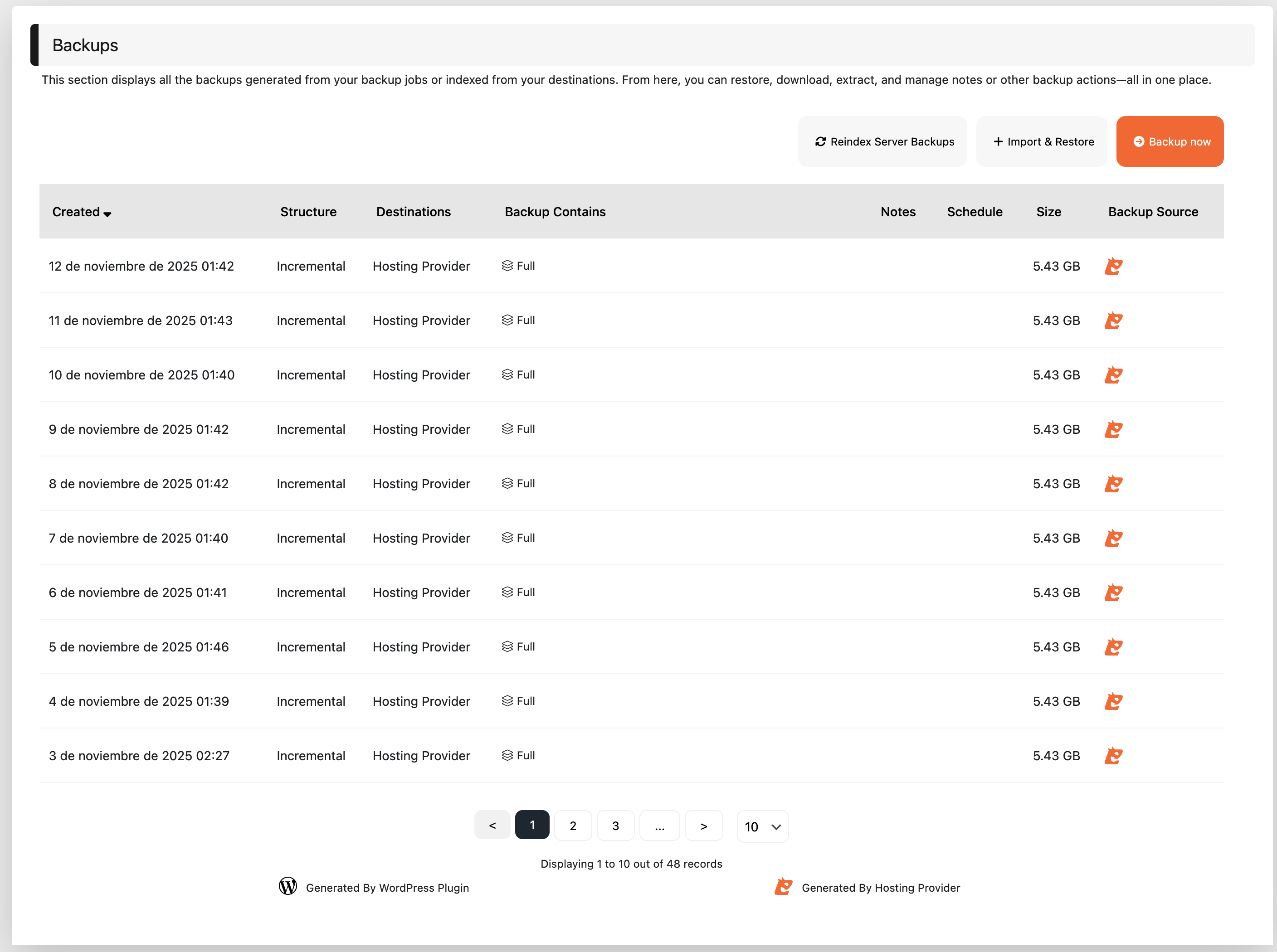Open Import & Restore
The width and height of the screenshot is (1277, 952).
tap(1042, 142)
